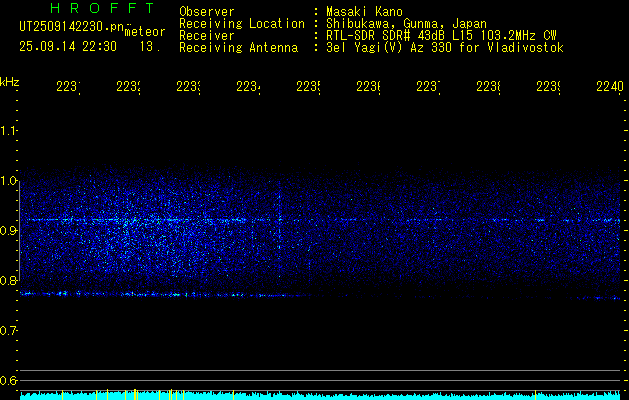
Task: Click the location Shibukawa, Gunma, Japan
Action: [406, 24]
